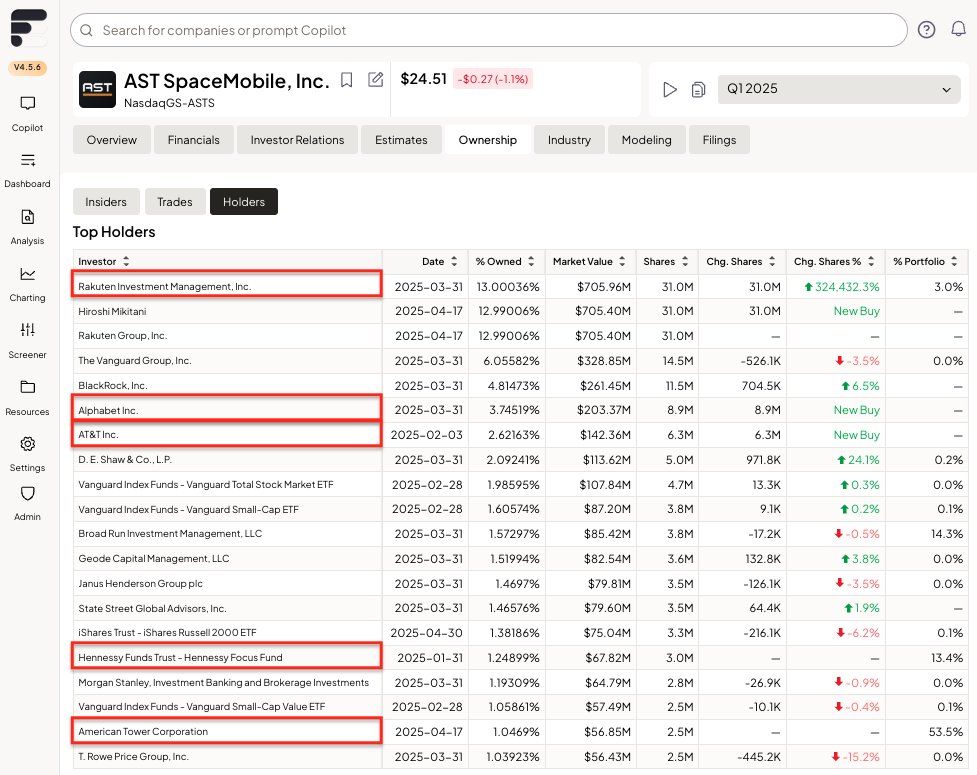This screenshot has height=775, width=977.
Task: Select Vanguard Small-Cap Value ETF row
Action: tap(520, 707)
